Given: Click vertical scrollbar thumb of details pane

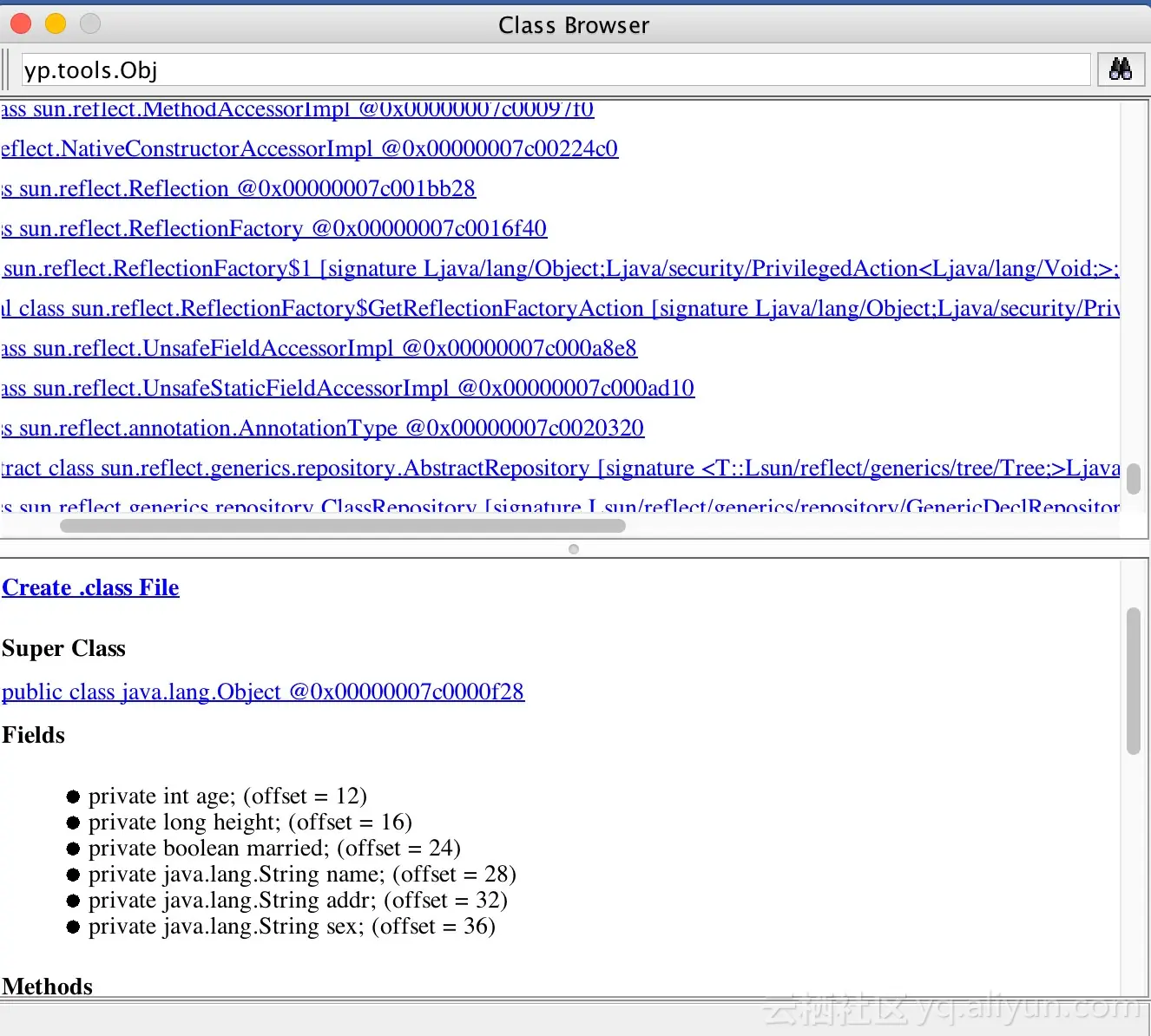Looking at the screenshot, I should [x=1134, y=681].
